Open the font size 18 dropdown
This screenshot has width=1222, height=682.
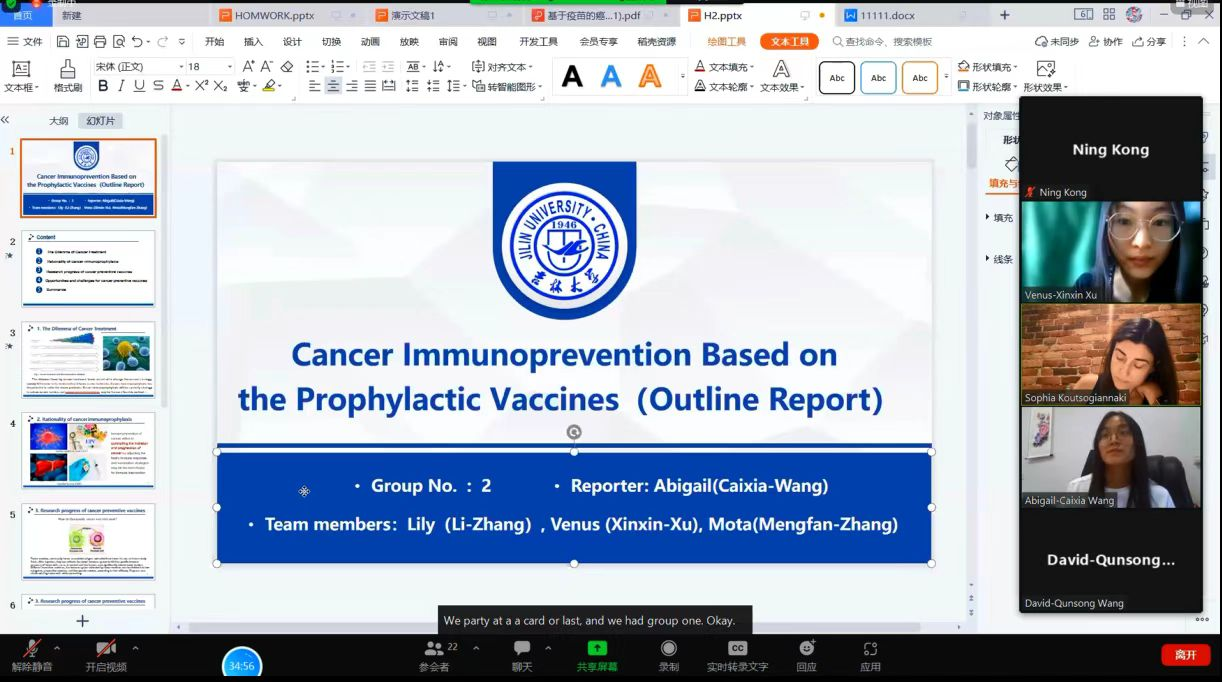click(230, 67)
